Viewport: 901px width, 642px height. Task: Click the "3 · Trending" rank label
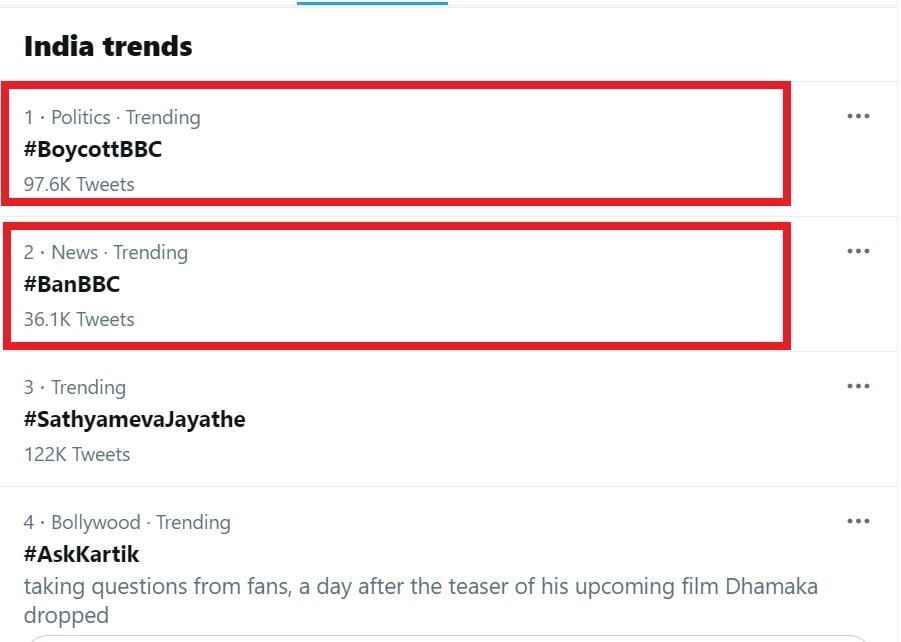[x=75, y=387]
